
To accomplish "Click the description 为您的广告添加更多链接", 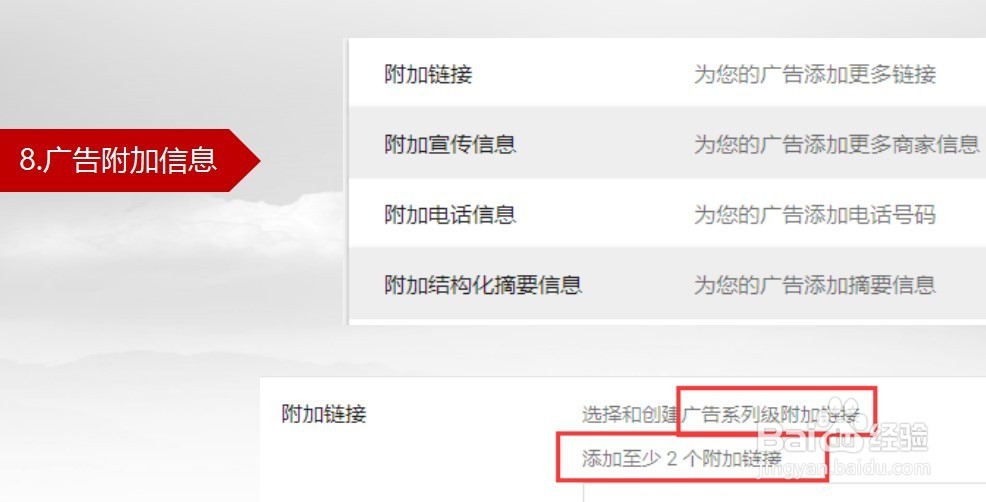I will pos(815,74).
